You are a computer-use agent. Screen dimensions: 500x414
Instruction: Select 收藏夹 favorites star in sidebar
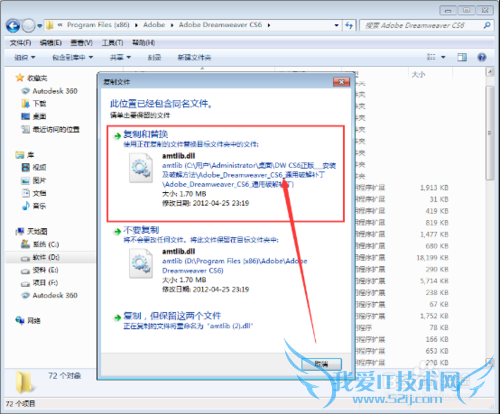coord(32,78)
